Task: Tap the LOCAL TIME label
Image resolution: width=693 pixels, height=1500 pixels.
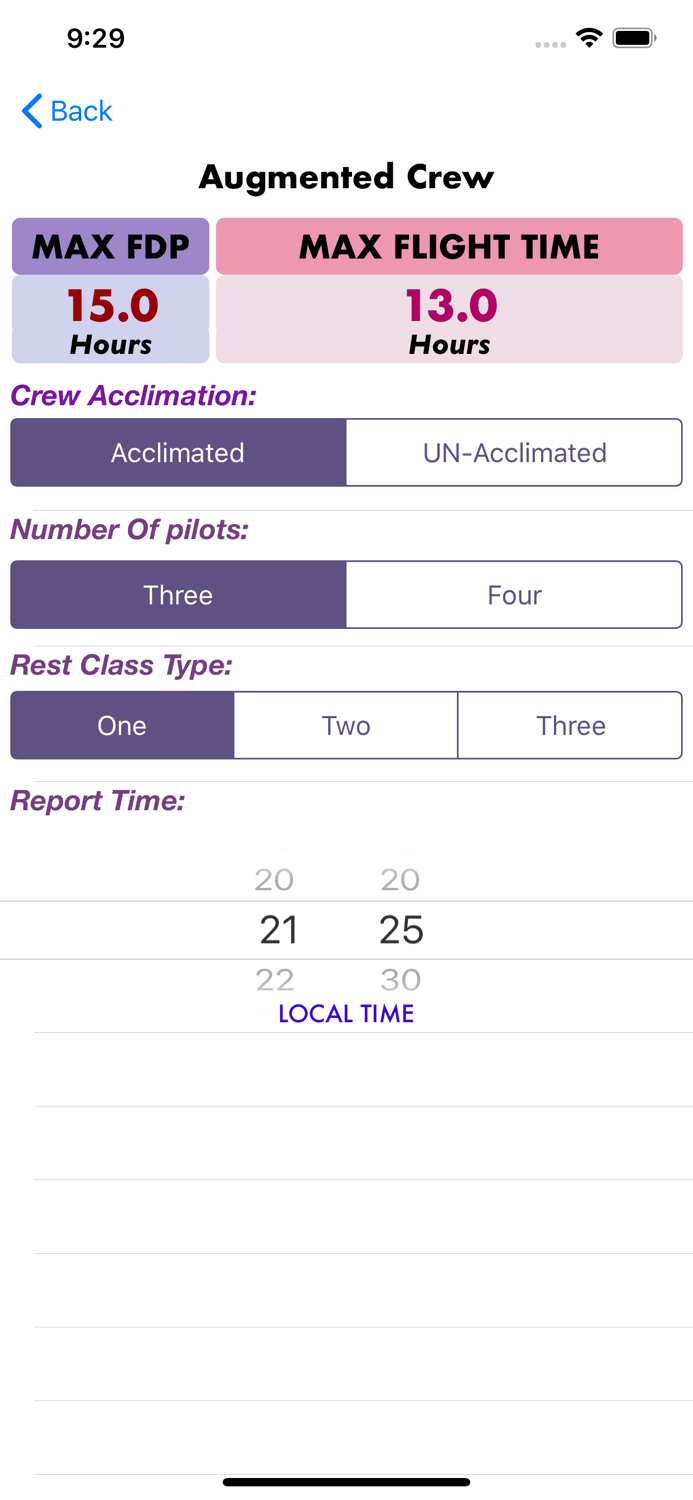Action: [346, 1013]
